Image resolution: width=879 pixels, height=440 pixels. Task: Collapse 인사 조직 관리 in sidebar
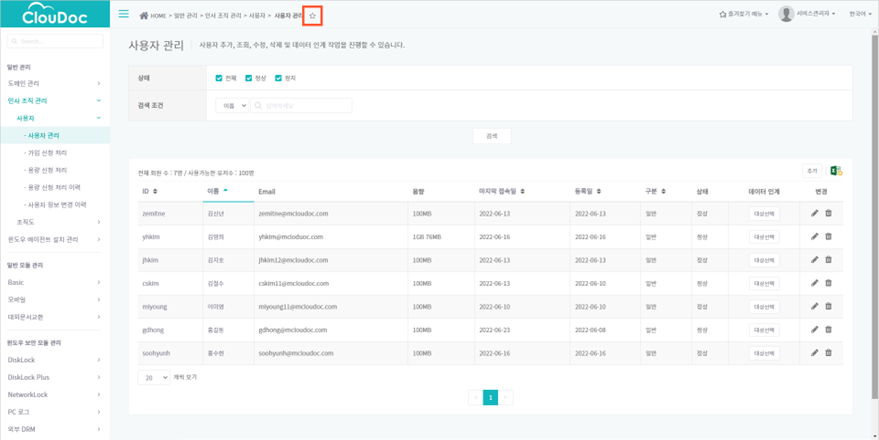pyautogui.click(x=54, y=101)
